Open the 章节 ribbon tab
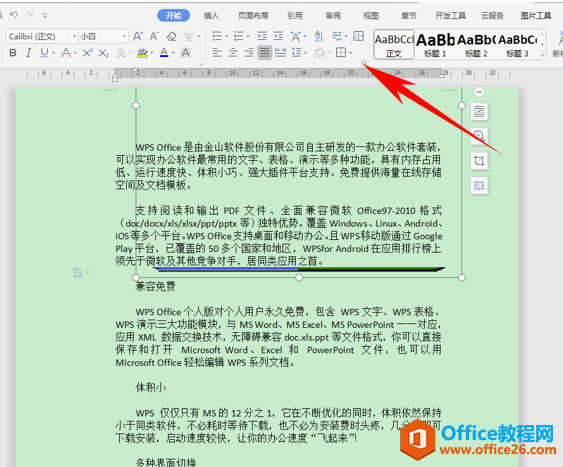Image resolution: width=563 pixels, height=467 pixels. tap(409, 15)
